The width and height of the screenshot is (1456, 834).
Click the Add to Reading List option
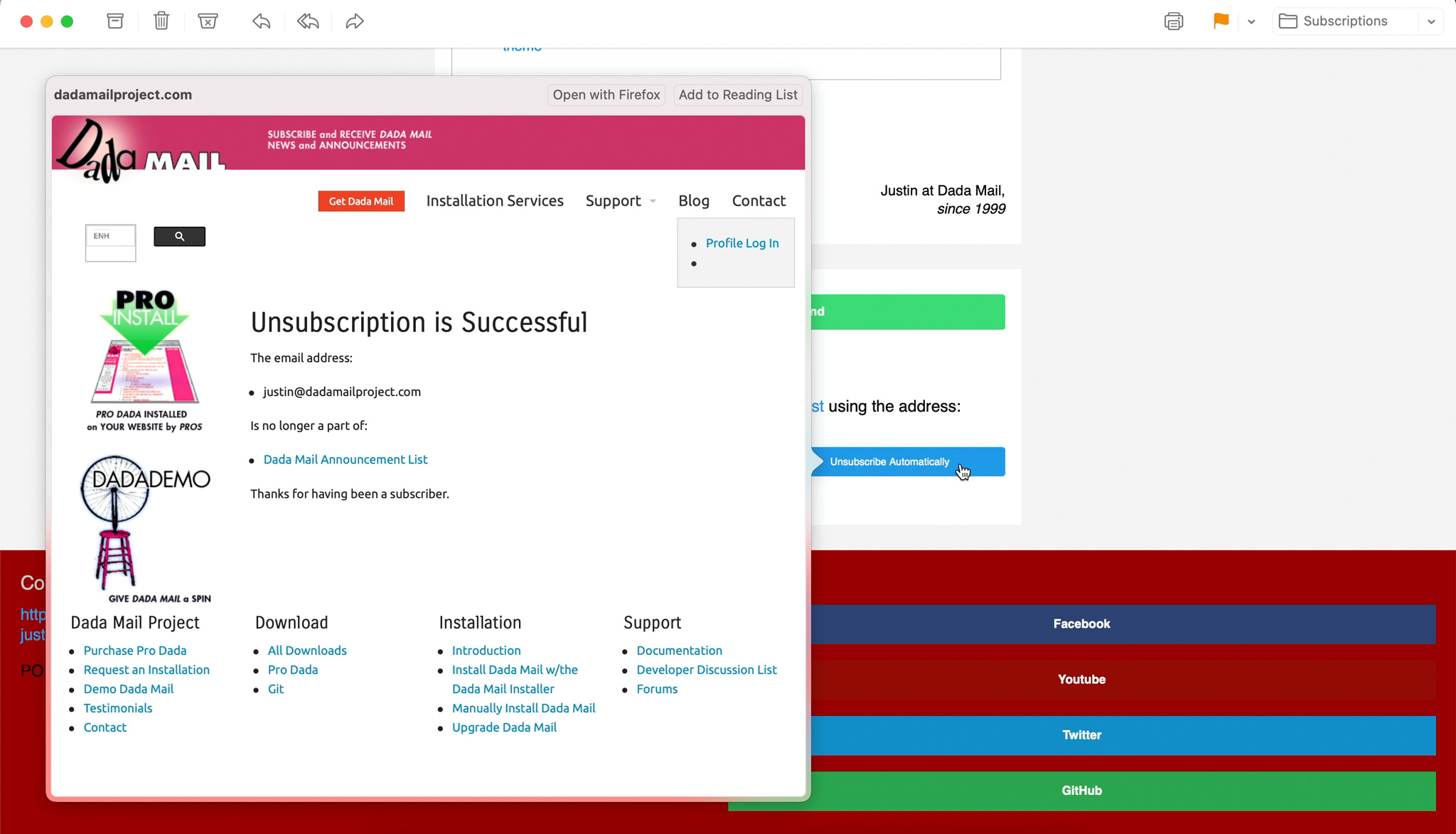click(738, 94)
